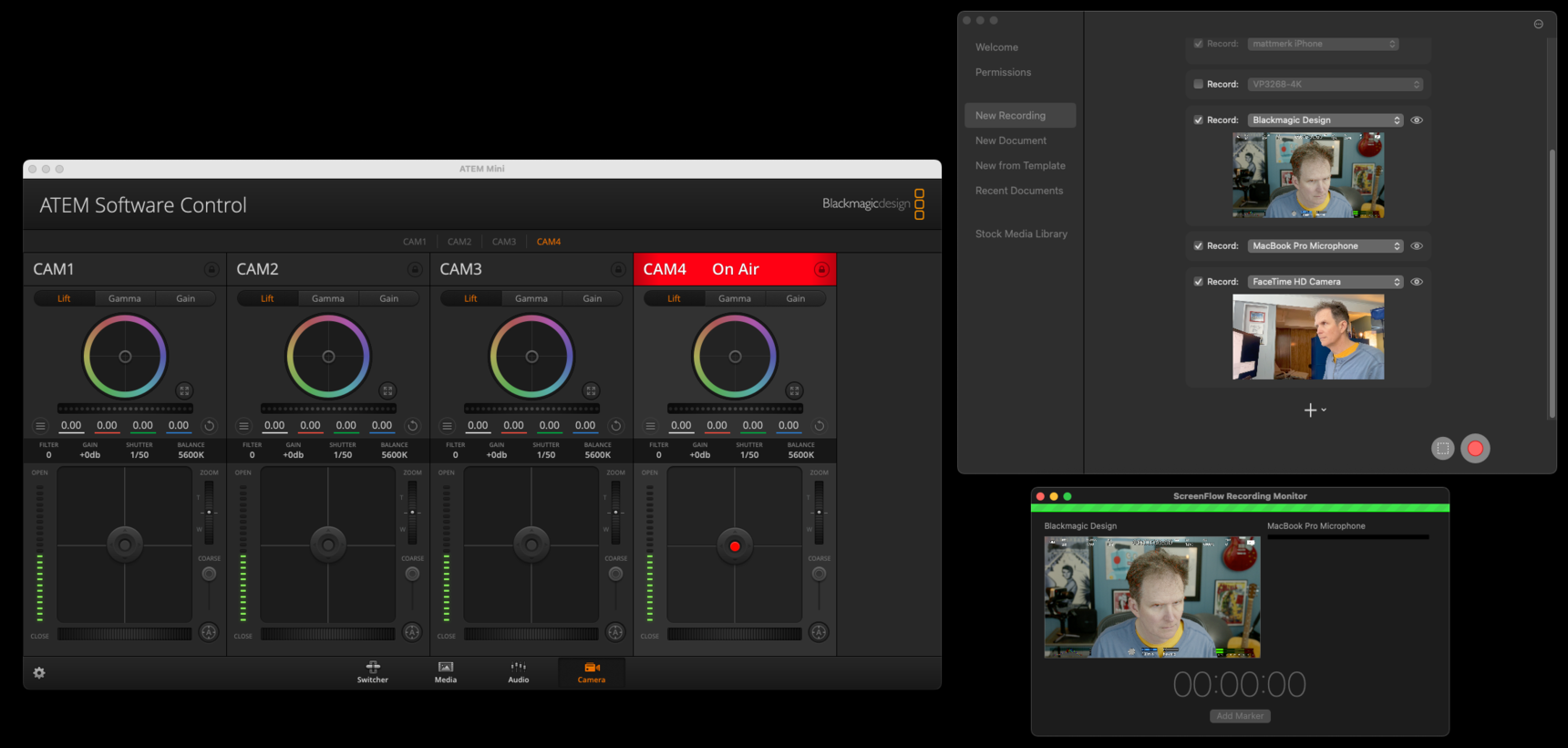Click CAM2 coarse knob
This screenshot has height=748, width=1568.
[x=412, y=574]
